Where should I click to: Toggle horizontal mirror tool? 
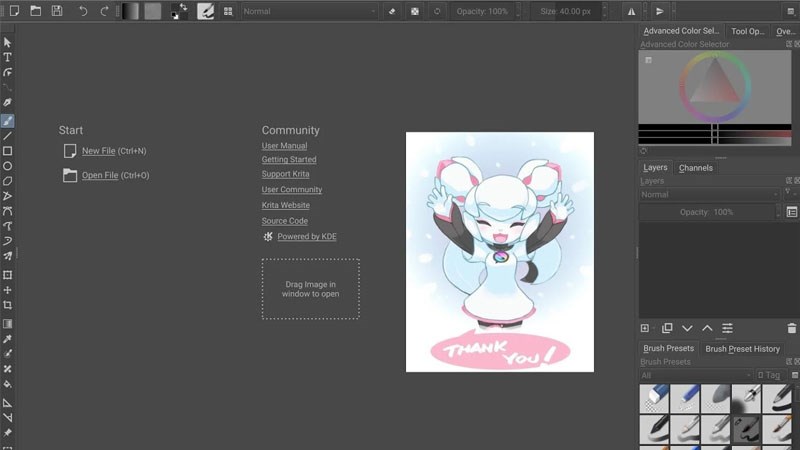pos(631,11)
